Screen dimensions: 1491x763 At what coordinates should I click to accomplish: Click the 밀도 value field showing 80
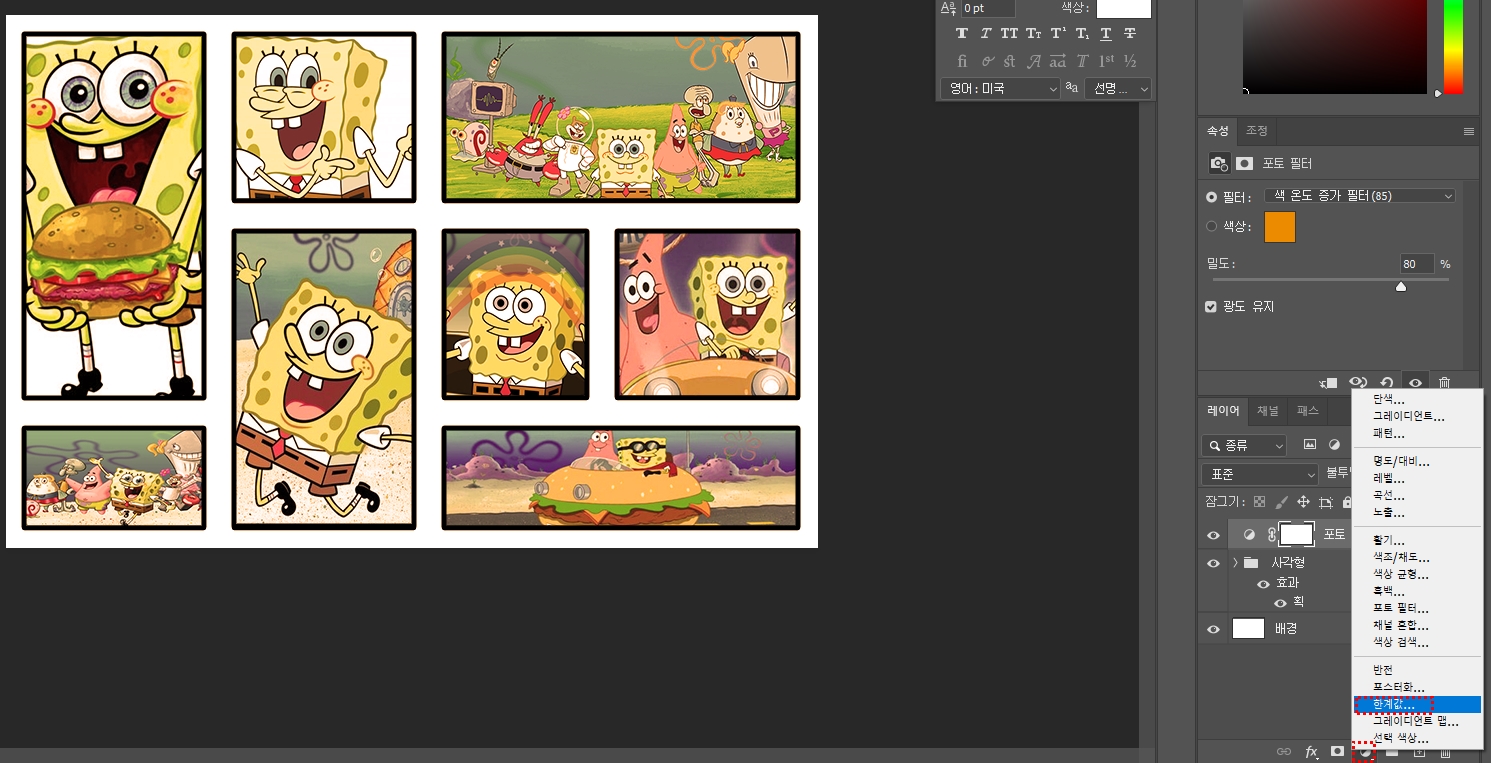1417,264
